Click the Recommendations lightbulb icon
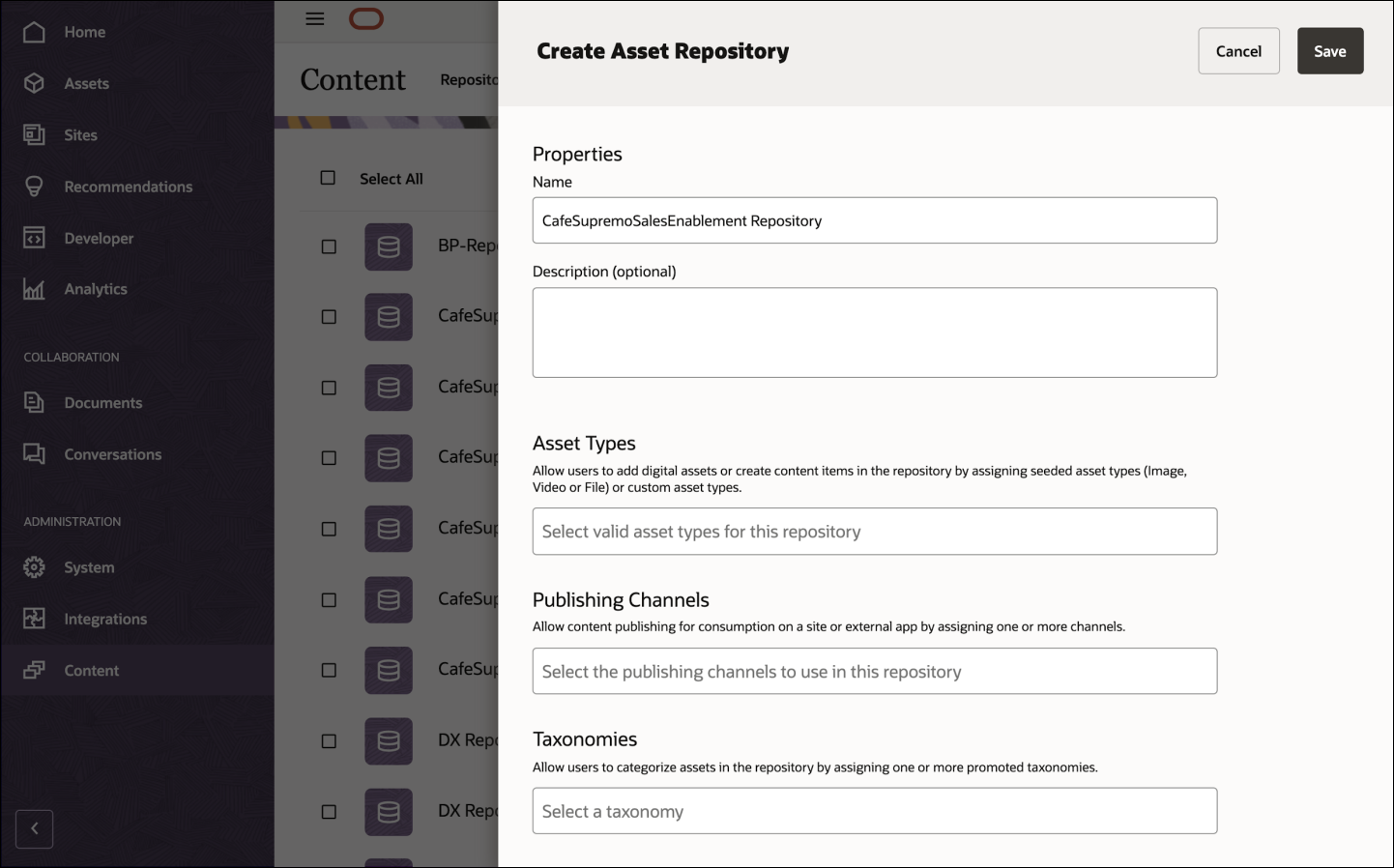Viewport: 1394px width, 868px height. [x=34, y=186]
